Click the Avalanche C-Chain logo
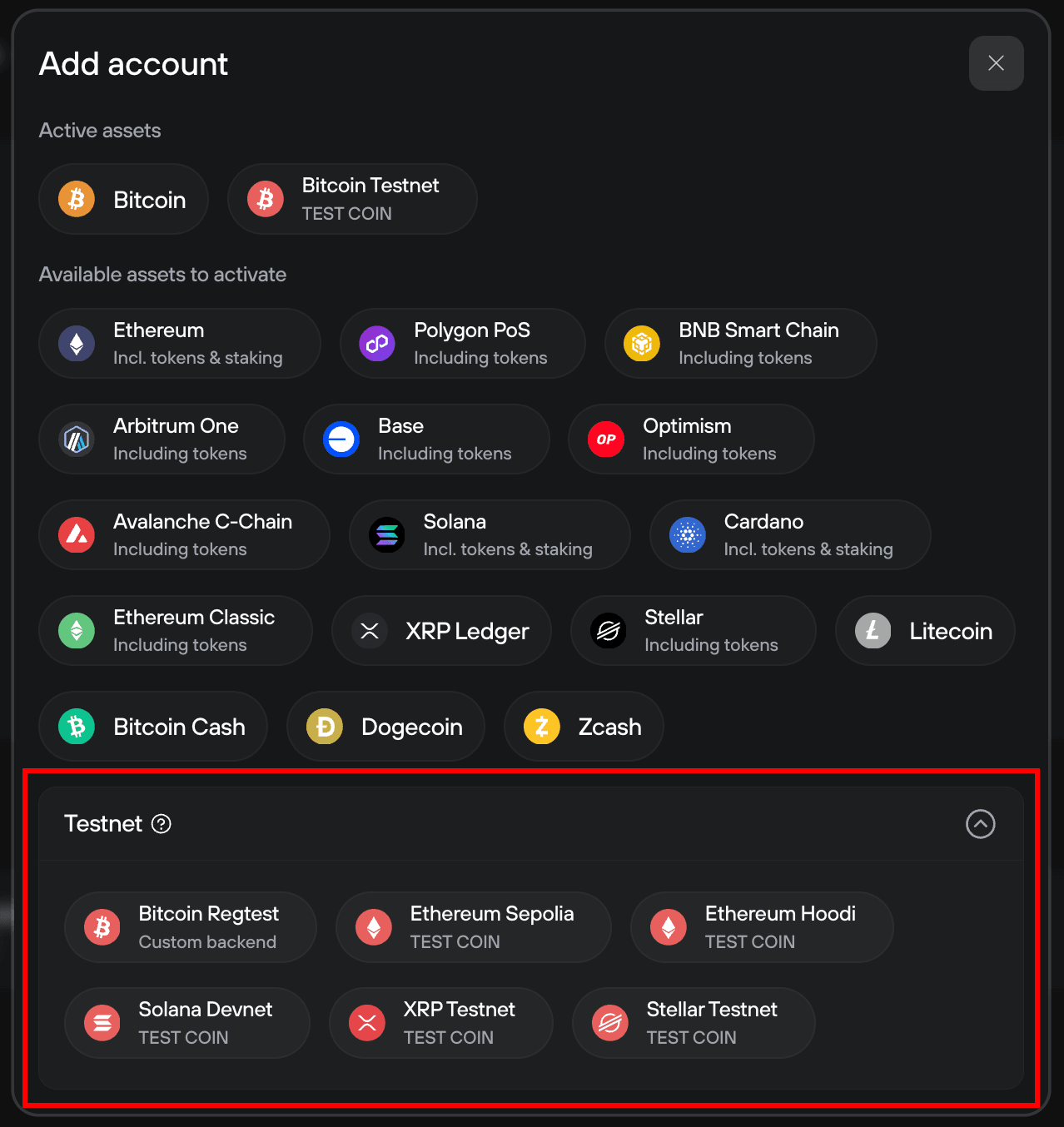Screen dimensions: 1064x1127 (76, 535)
